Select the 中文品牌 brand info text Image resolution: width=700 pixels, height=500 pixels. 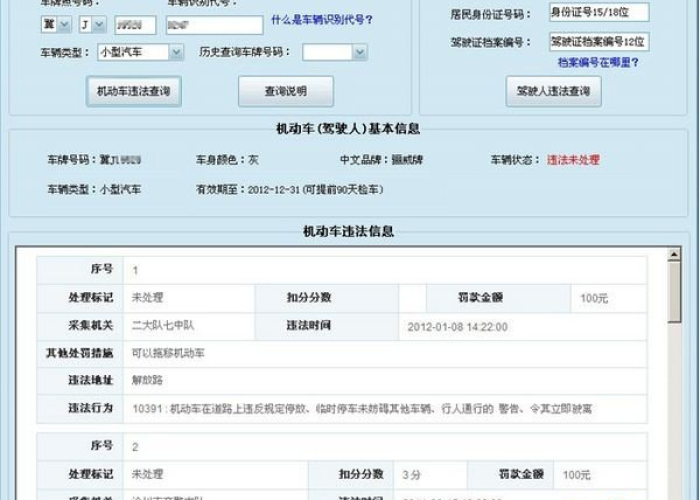tap(381, 160)
